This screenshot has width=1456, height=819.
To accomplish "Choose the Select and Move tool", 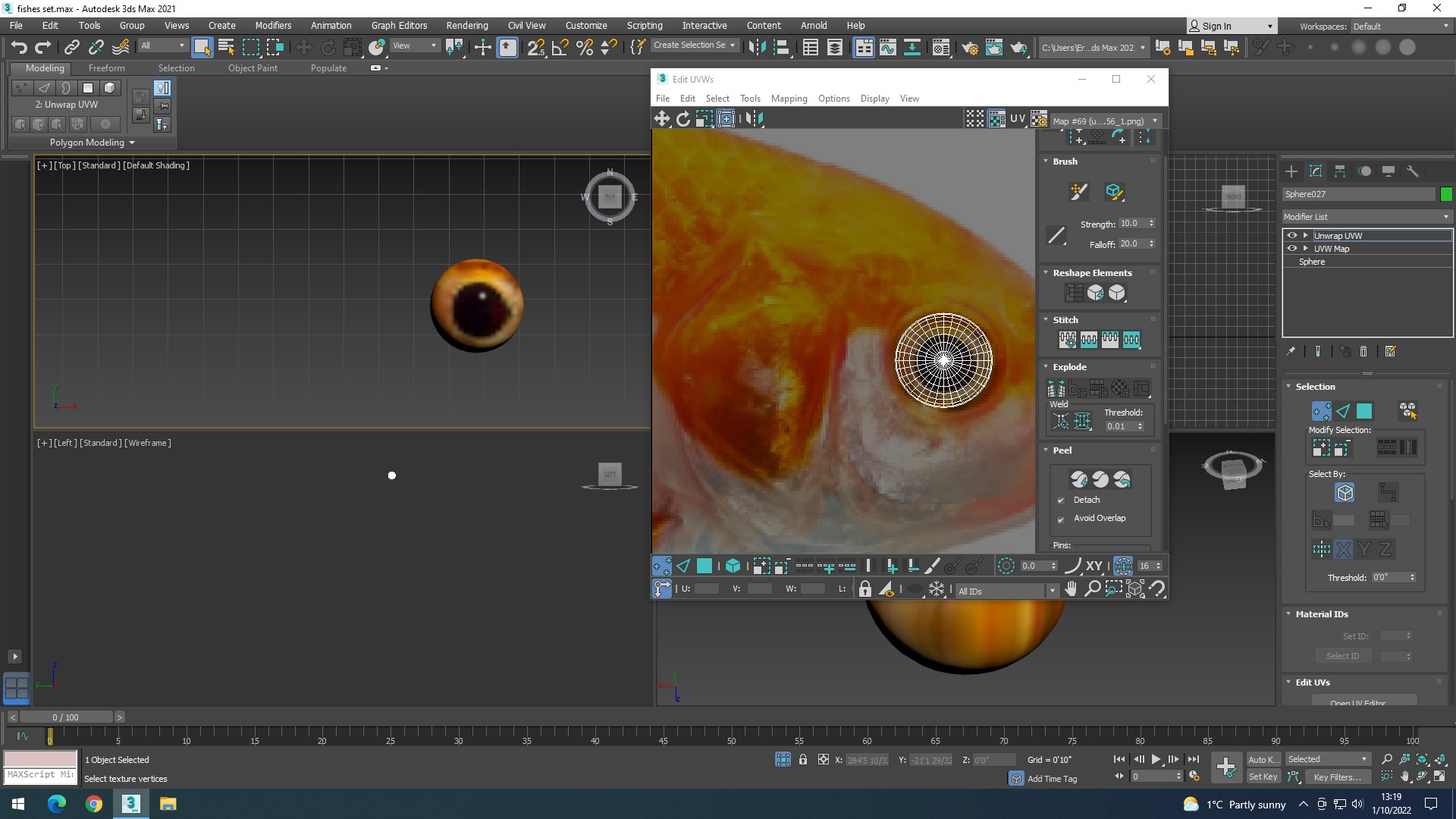I will tap(303, 47).
